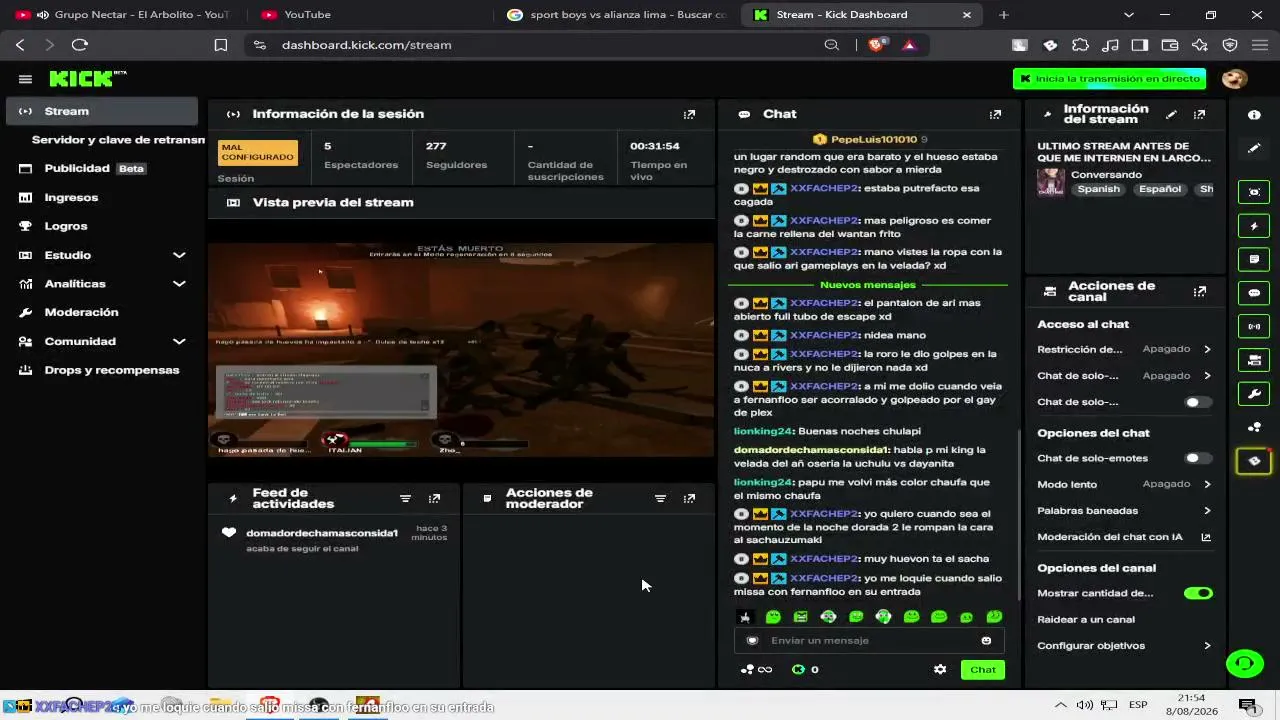Click the Spanish stream tag
This screenshot has width=1280, height=720.
point(1099,189)
